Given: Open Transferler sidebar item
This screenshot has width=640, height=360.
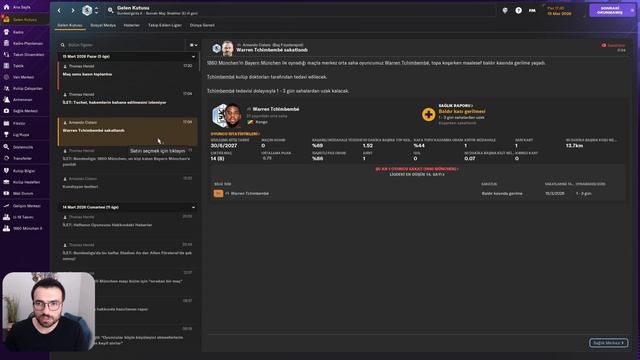Looking at the screenshot, I should pyautogui.click(x=22, y=158).
